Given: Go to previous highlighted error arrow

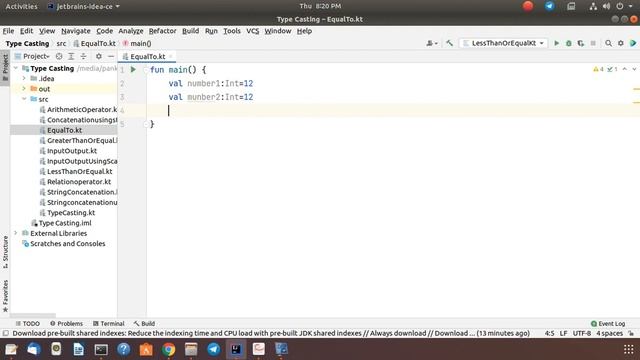Looking at the screenshot, I should pos(624,69).
